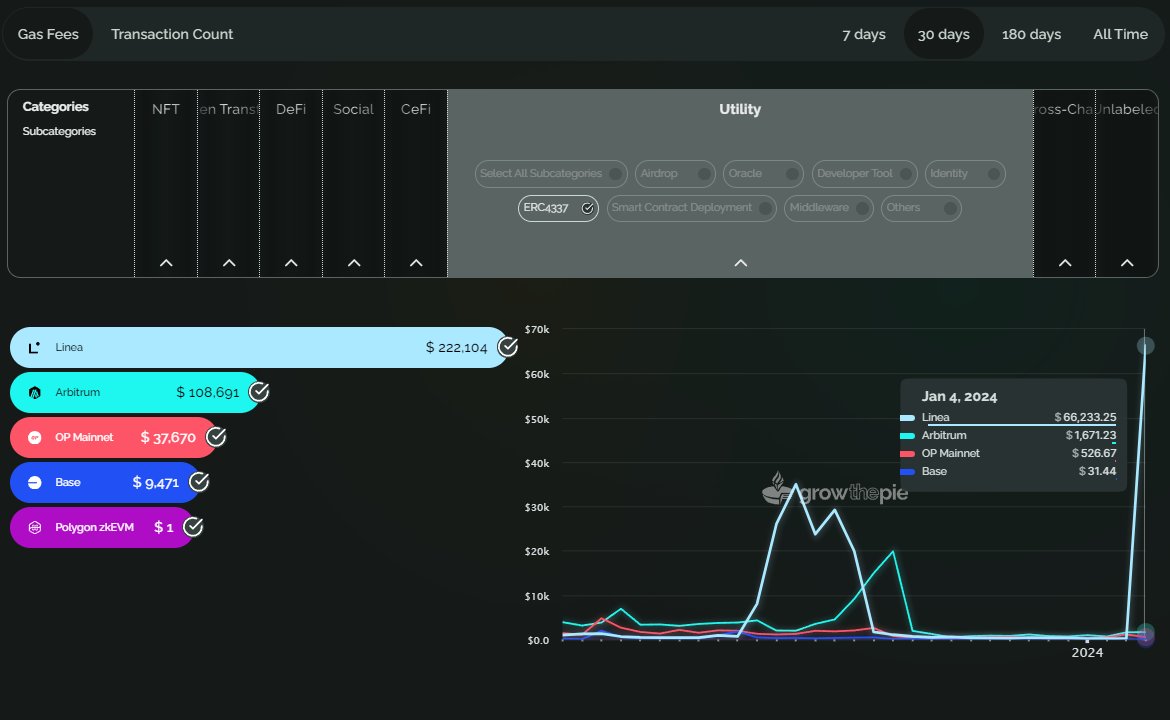Enable the Identity subcategory
This screenshot has height=720, width=1170.
coord(965,174)
